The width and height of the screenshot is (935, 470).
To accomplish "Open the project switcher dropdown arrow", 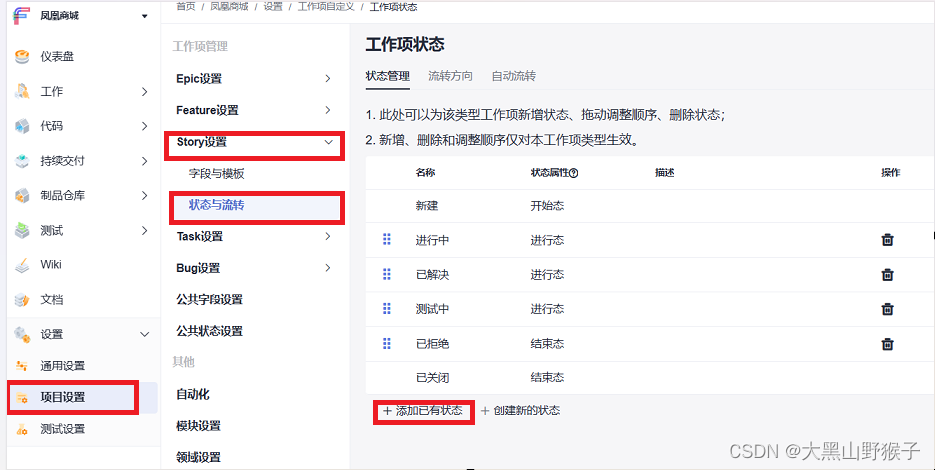I will click(x=144, y=16).
